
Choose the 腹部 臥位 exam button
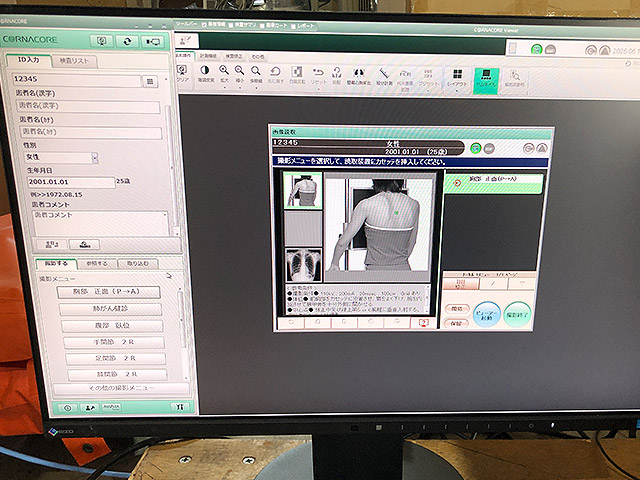(x=112, y=326)
